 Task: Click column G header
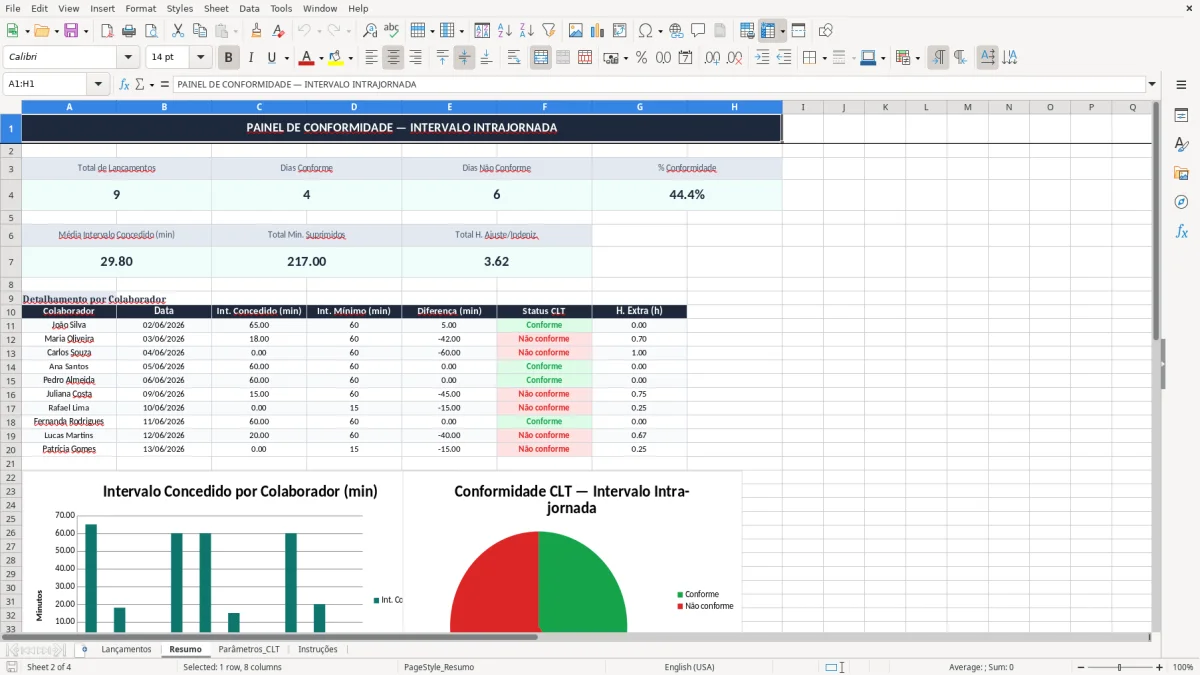click(639, 107)
